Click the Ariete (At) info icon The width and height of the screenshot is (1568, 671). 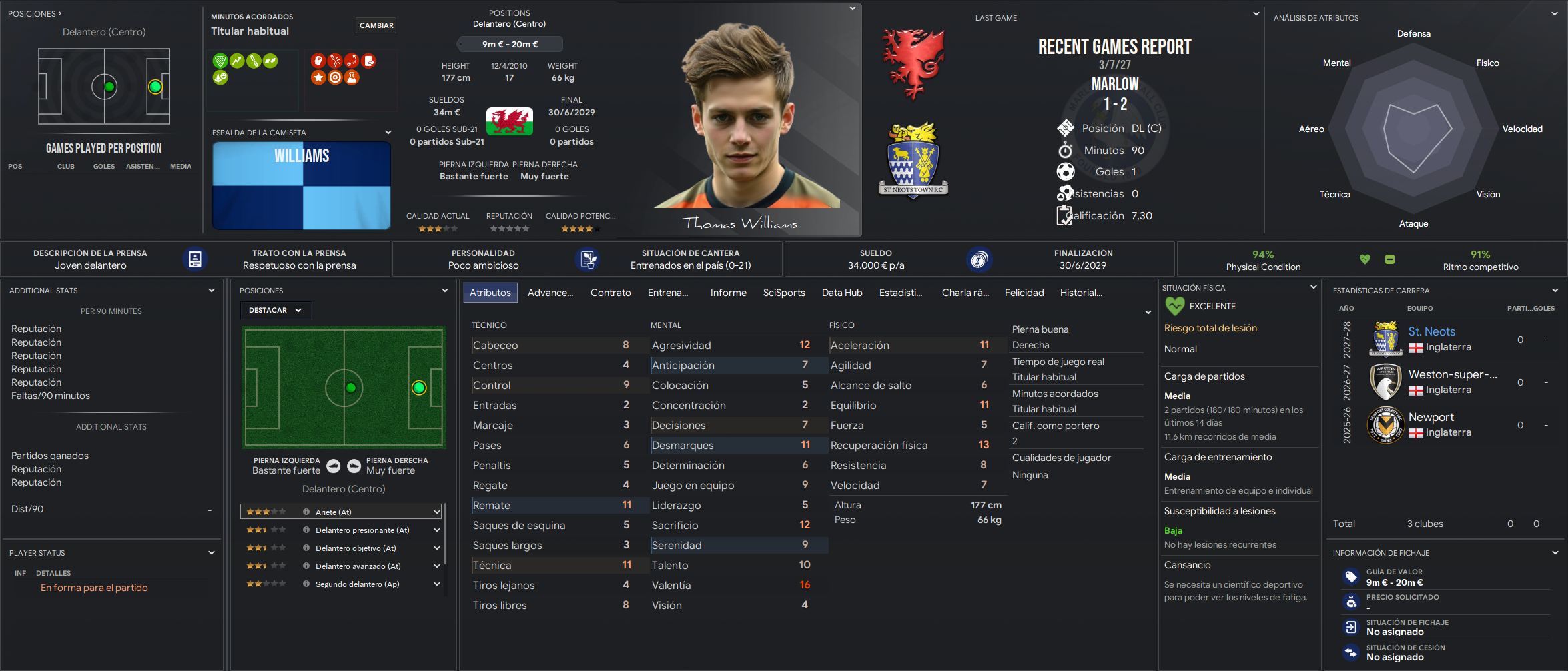coord(306,512)
